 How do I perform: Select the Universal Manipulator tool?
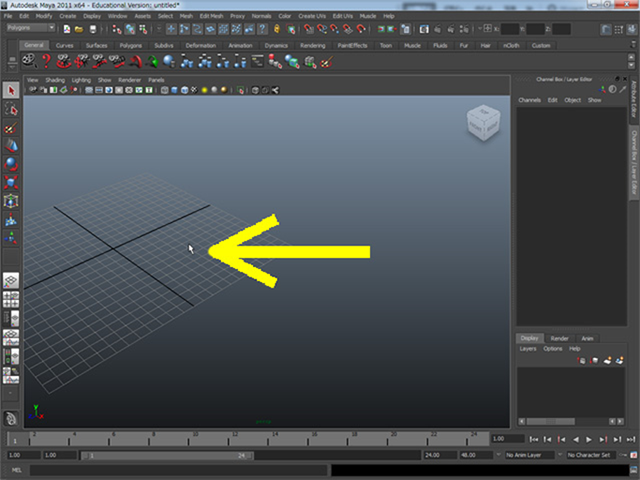(11, 201)
